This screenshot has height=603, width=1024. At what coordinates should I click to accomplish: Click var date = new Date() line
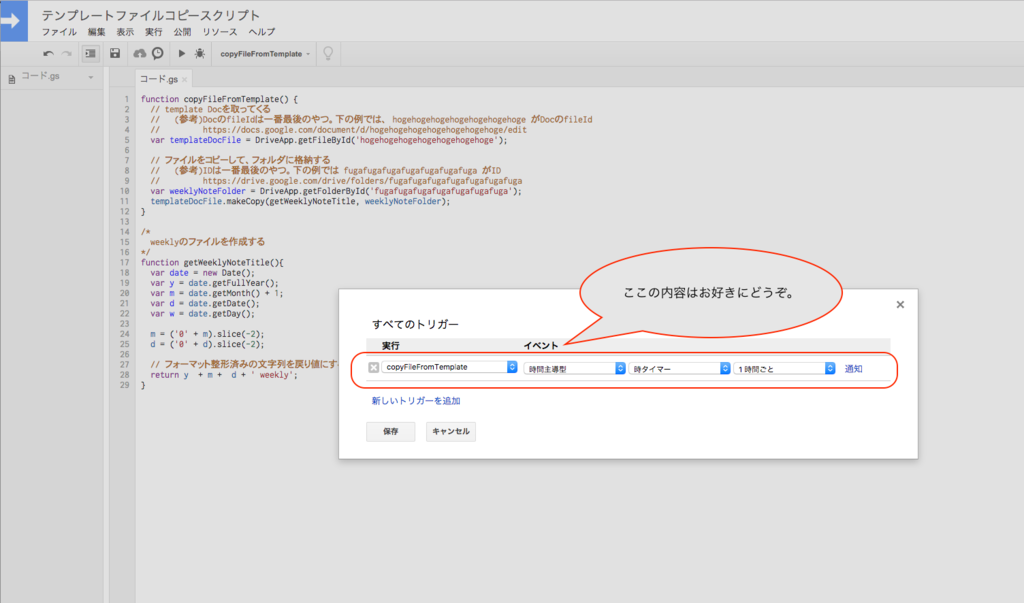202,272
